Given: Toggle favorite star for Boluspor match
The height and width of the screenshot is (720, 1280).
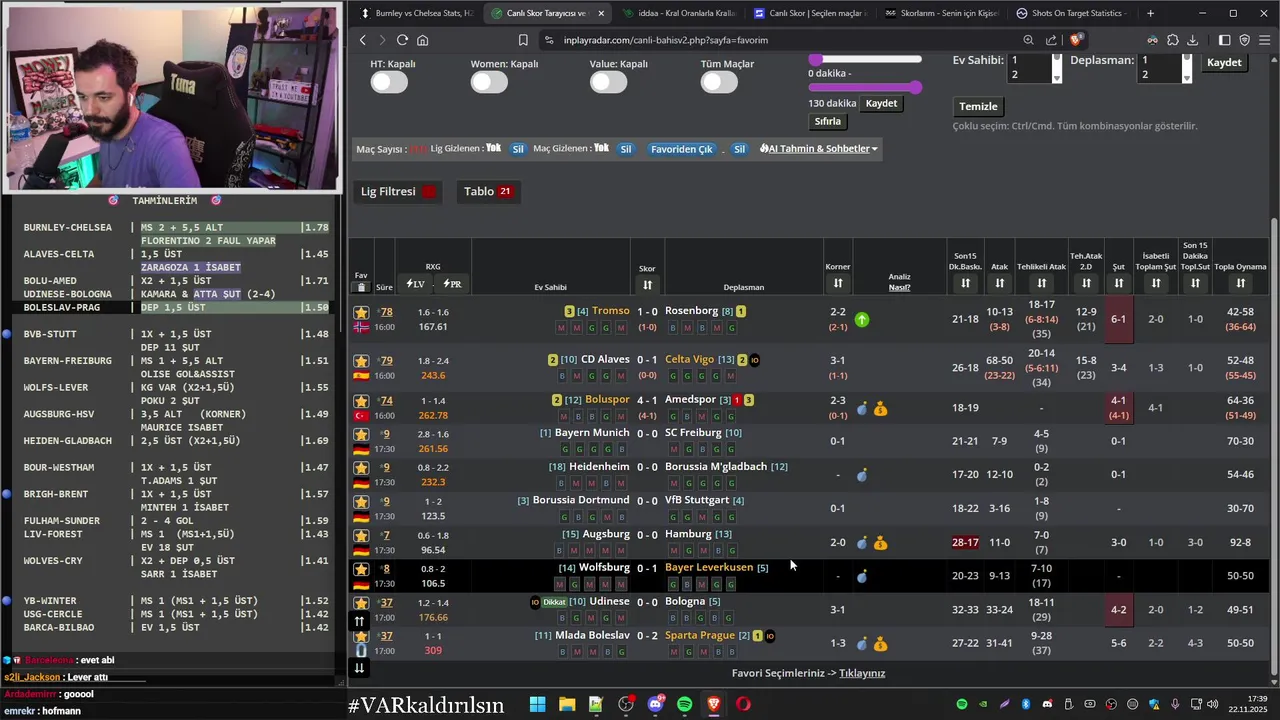Looking at the screenshot, I should [361, 400].
